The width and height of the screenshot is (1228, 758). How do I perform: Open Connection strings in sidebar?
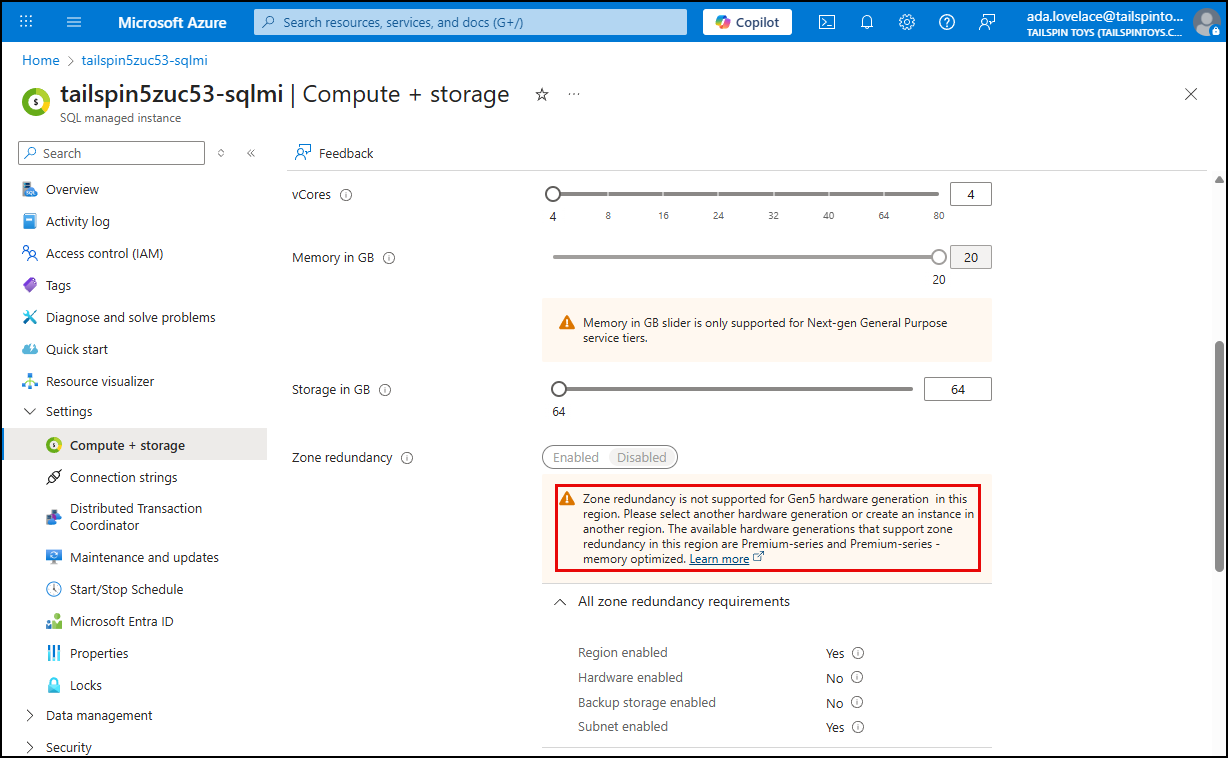pyautogui.click(x=123, y=478)
